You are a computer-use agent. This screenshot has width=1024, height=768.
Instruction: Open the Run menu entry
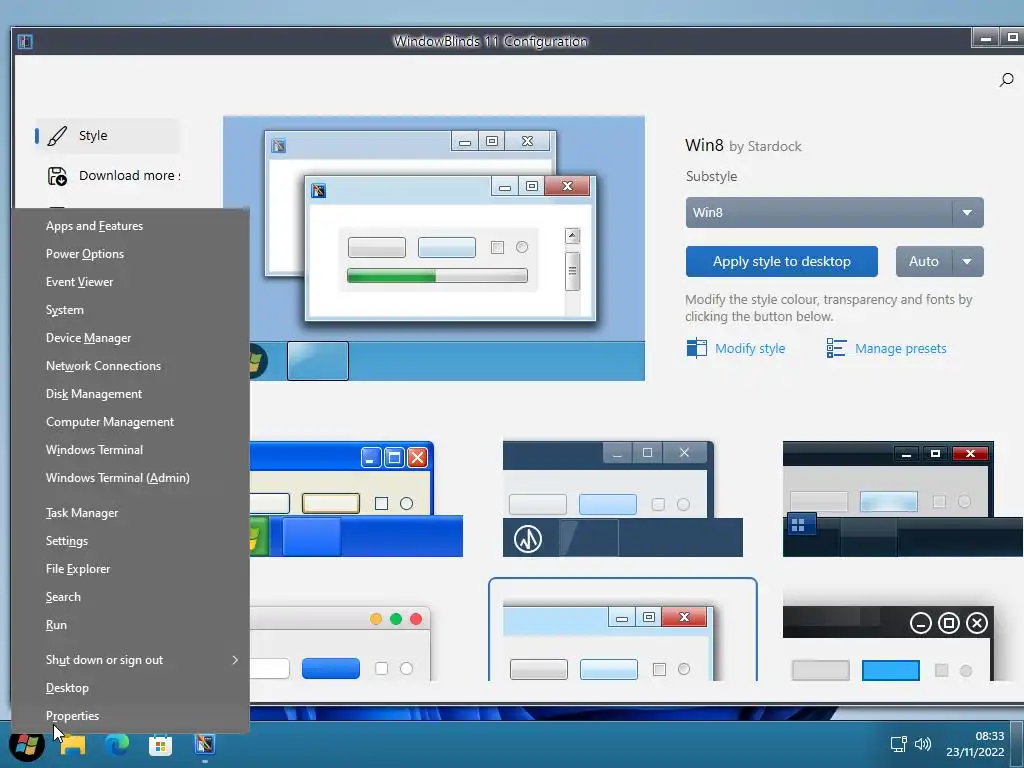click(131, 625)
